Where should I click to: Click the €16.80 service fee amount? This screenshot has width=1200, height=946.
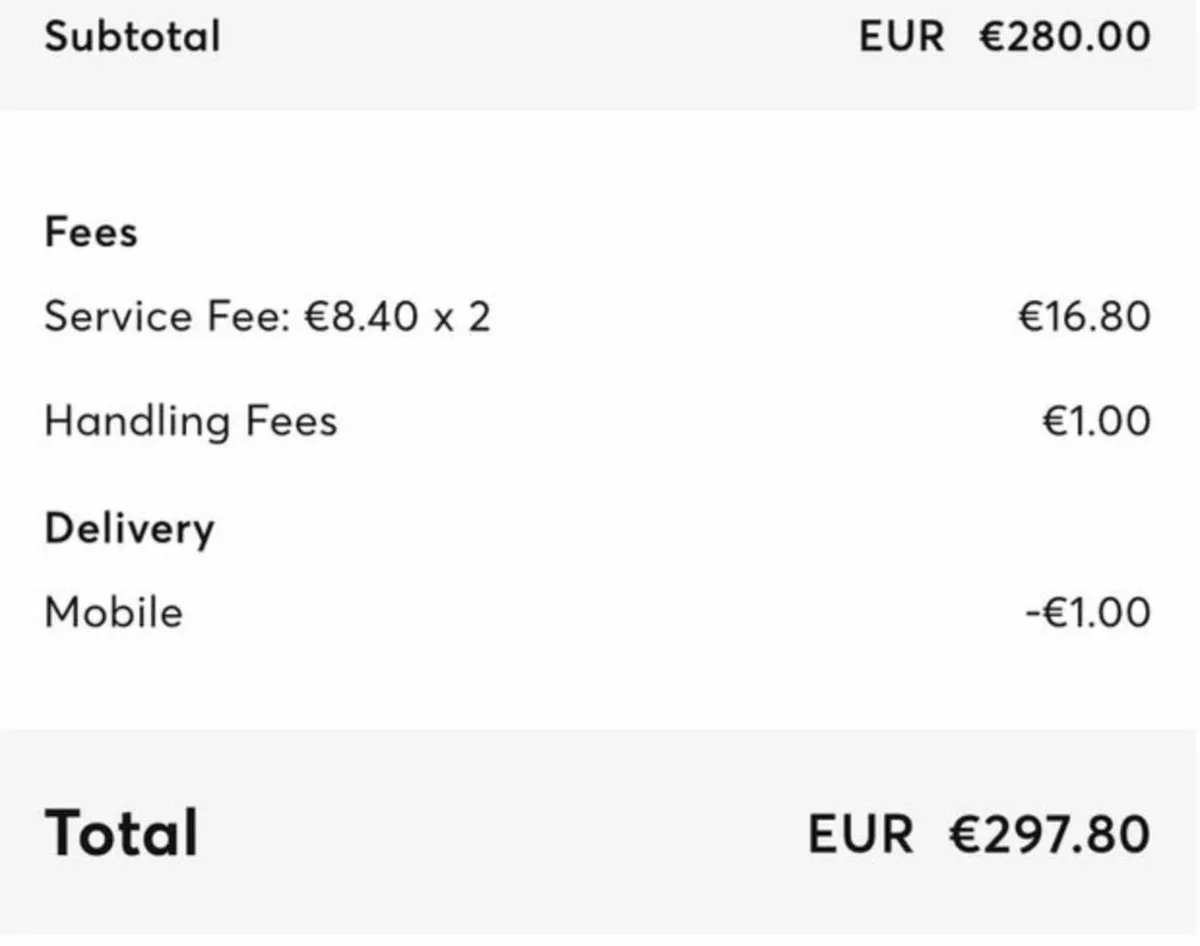1084,317
